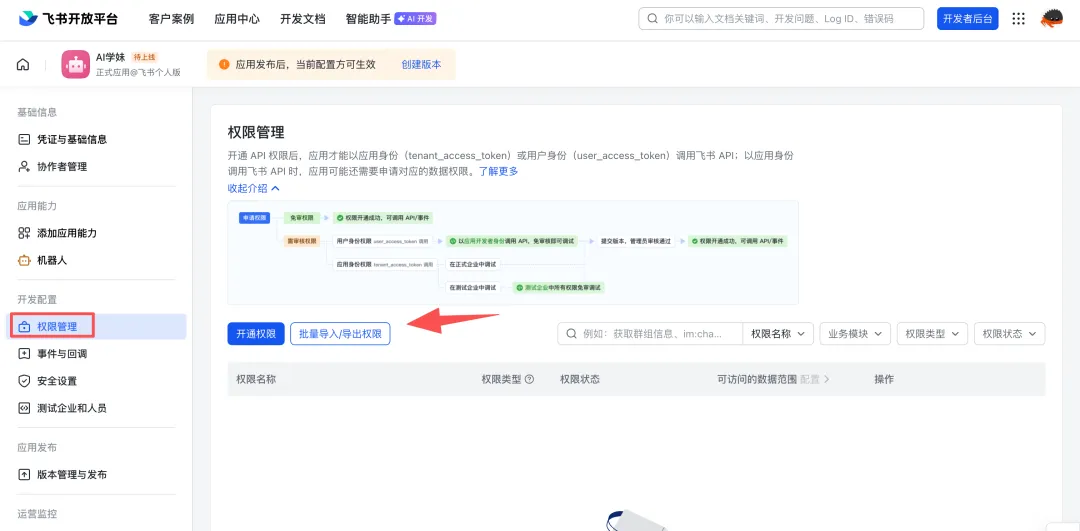Viewport: 1080px width, 531px height.
Task: Click the 创建版本 link in banner
Action: coord(422,64)
